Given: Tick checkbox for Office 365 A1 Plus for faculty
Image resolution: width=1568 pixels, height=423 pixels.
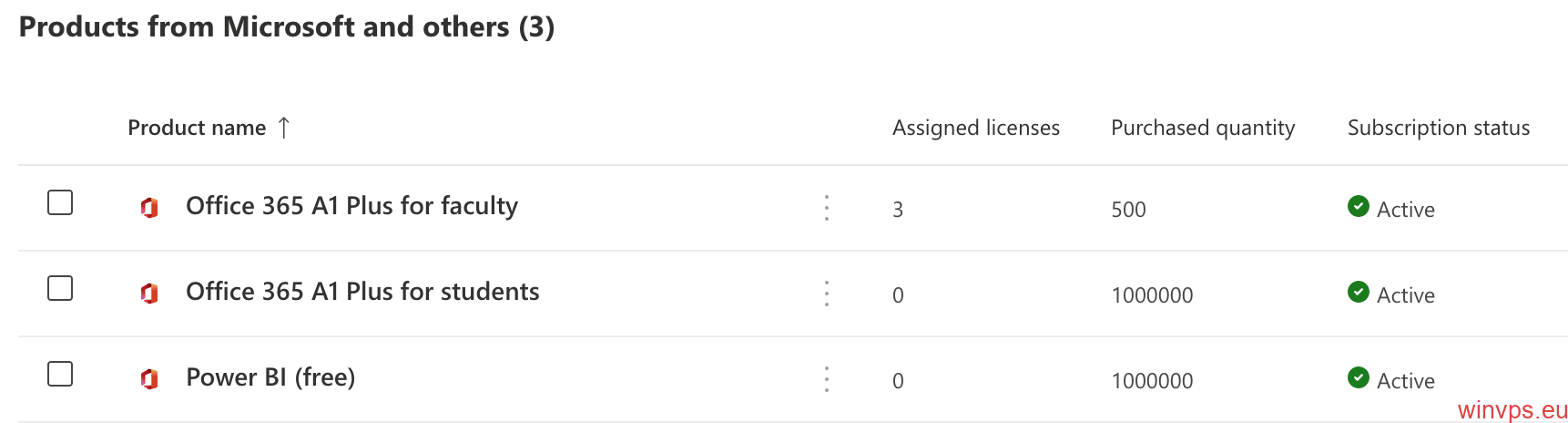Looking at the screenshot, I should (x=60, y=202).
